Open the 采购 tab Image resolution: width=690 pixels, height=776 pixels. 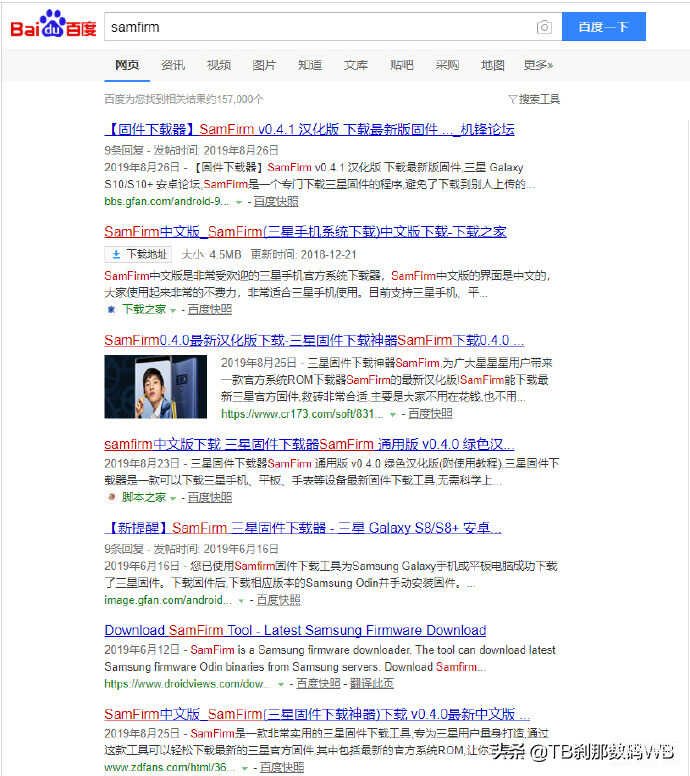(447, 65)
